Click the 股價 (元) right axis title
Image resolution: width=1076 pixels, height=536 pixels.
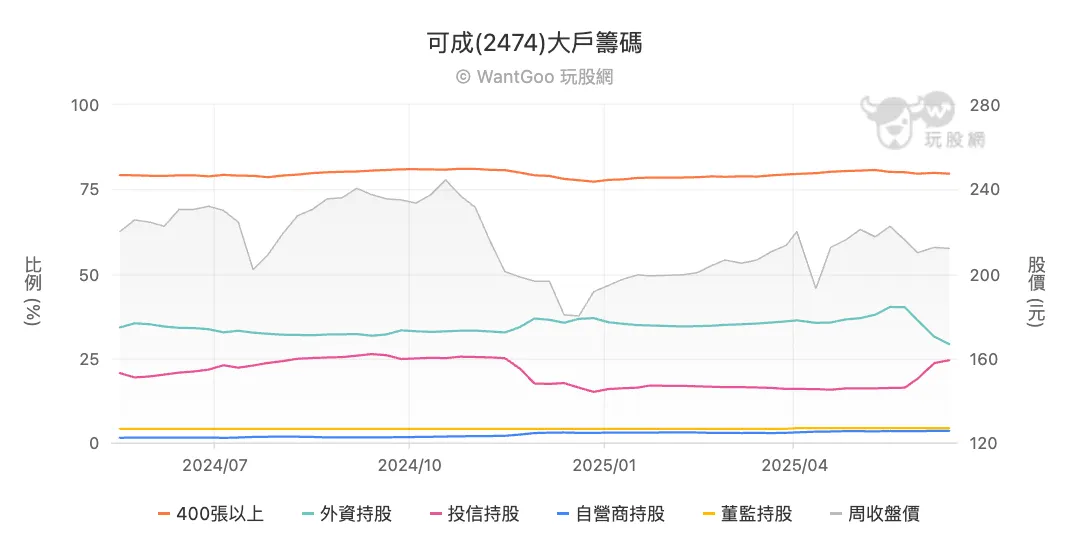tap(1036, 290)
